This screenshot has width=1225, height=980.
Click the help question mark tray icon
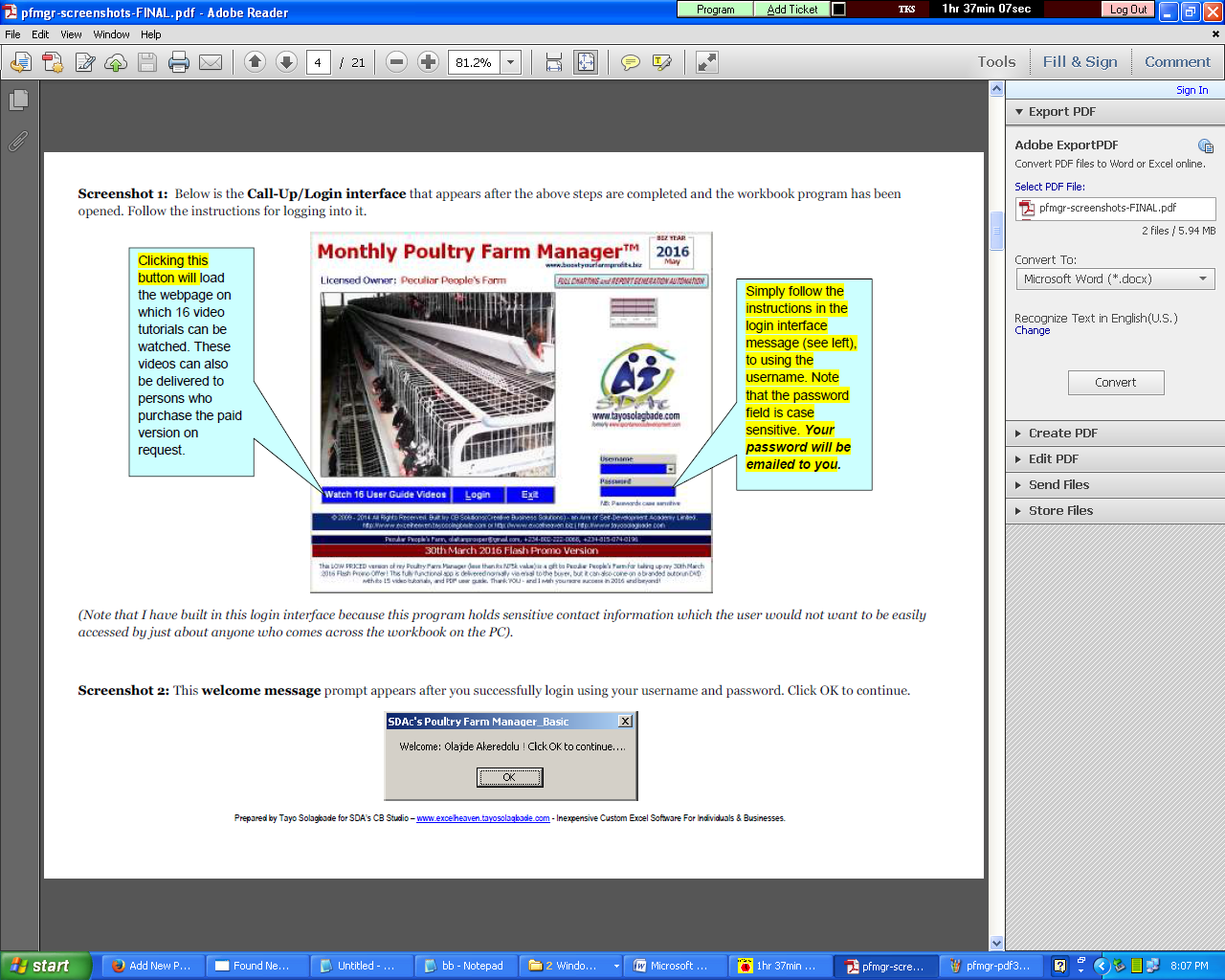[x=1059, y=966]
